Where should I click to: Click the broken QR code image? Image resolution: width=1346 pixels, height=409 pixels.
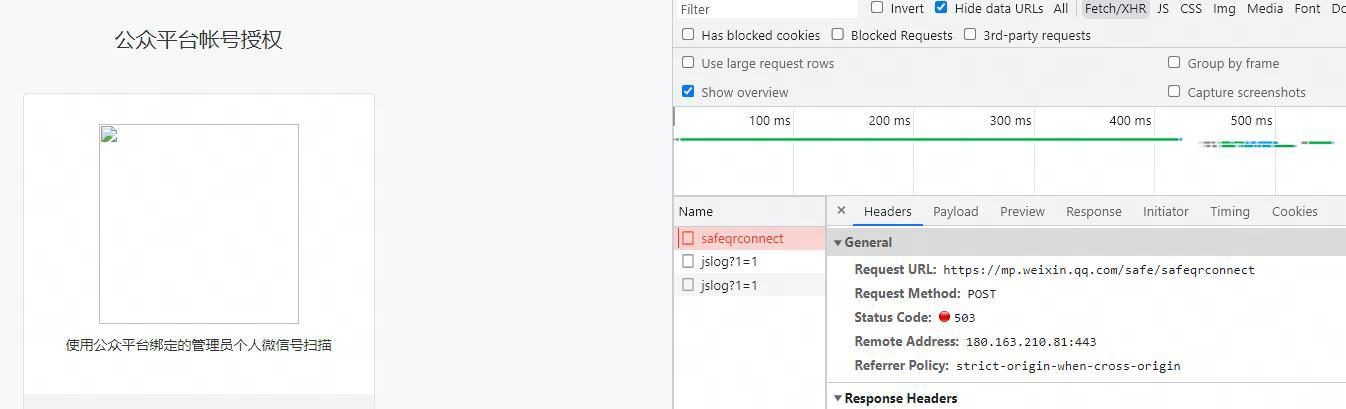(x=199, y=224)
